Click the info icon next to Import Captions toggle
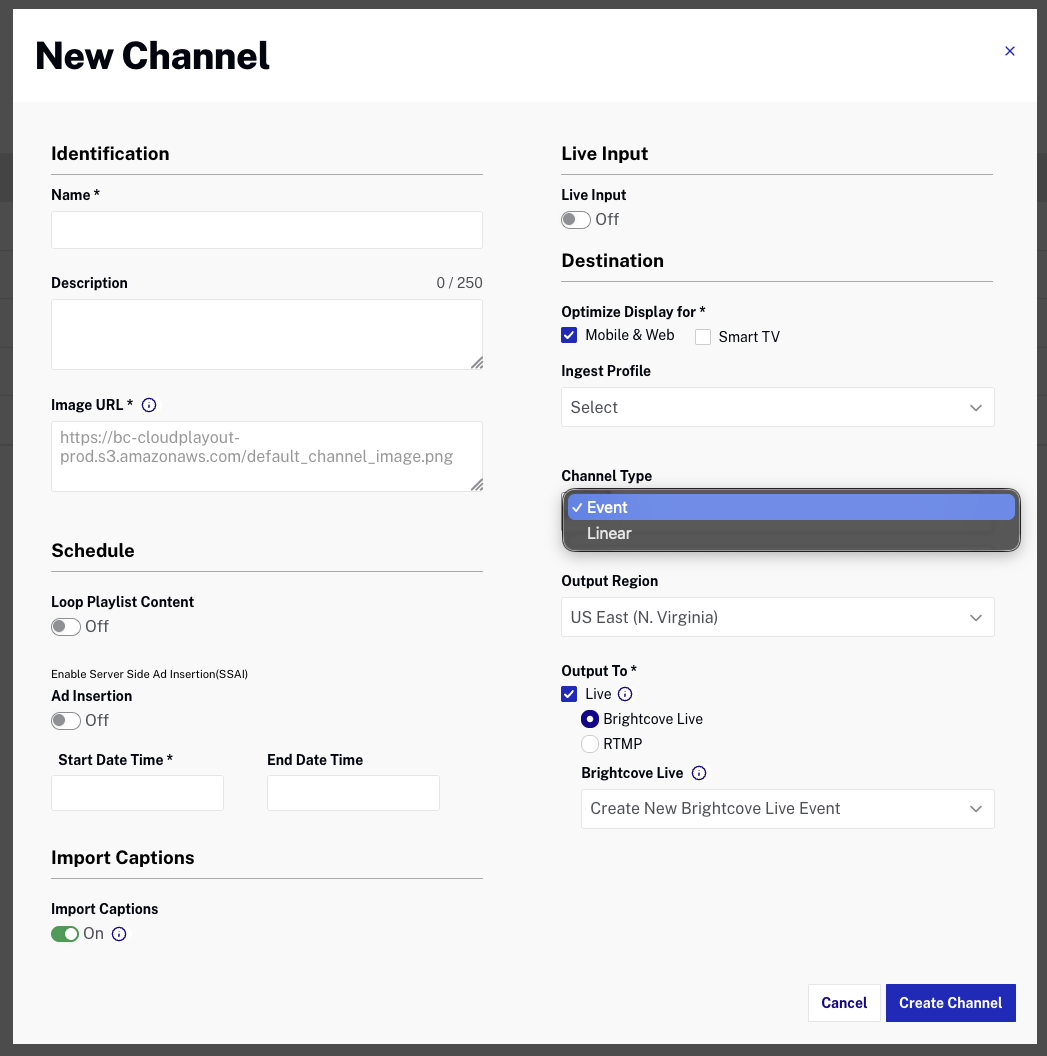This screenshot has height=1056, width=1047. click(x=119, y=934)
